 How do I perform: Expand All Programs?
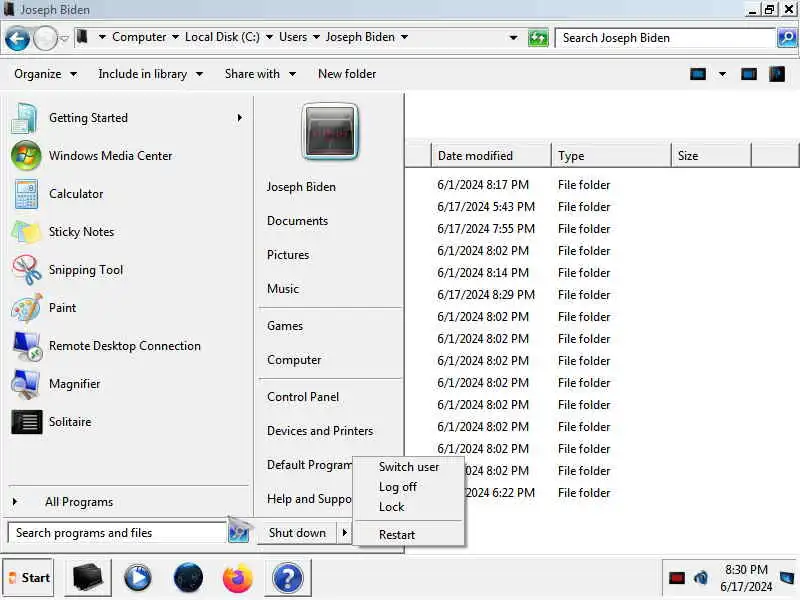tap(79, 502)
